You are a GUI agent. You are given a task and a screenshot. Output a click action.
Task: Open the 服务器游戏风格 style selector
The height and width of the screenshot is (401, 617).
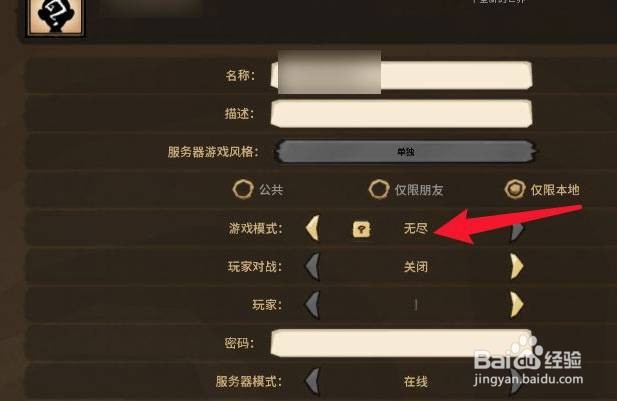[405, 152]
